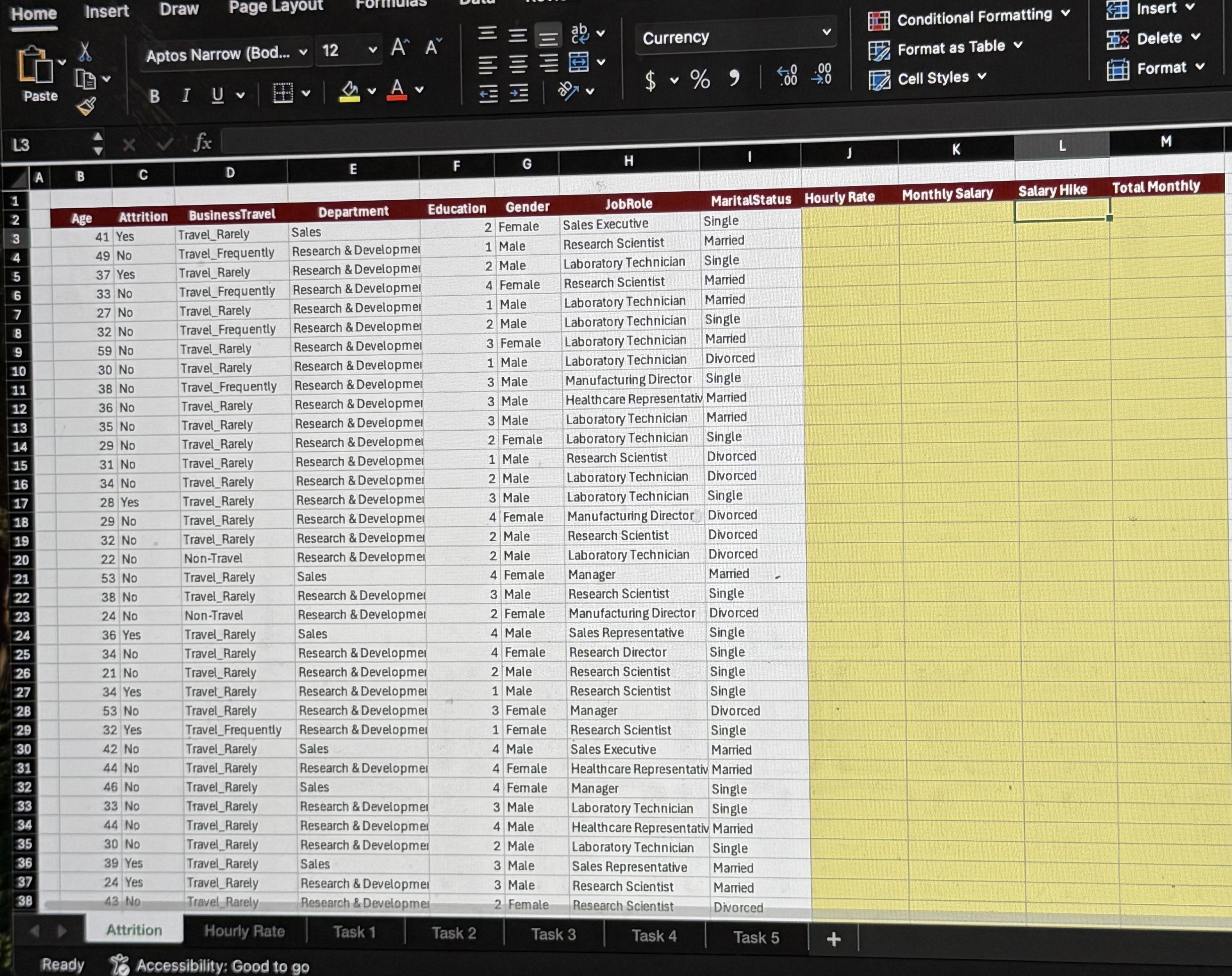Click the Increase Indent icon
Image resolution: width=1232 pixels, height=976 pixels.
point(518,93)
